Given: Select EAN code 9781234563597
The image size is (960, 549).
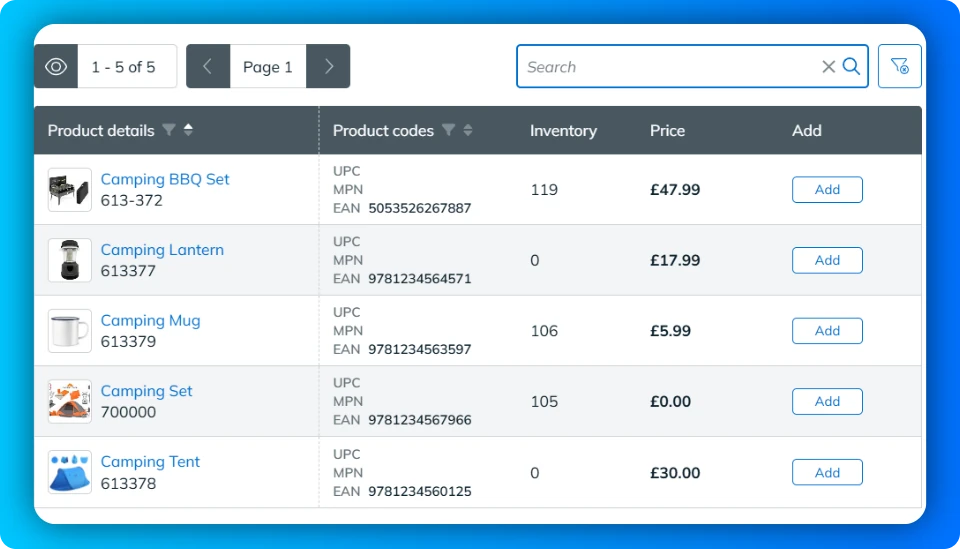Looking at the screenshot, I should pos(419,349).
